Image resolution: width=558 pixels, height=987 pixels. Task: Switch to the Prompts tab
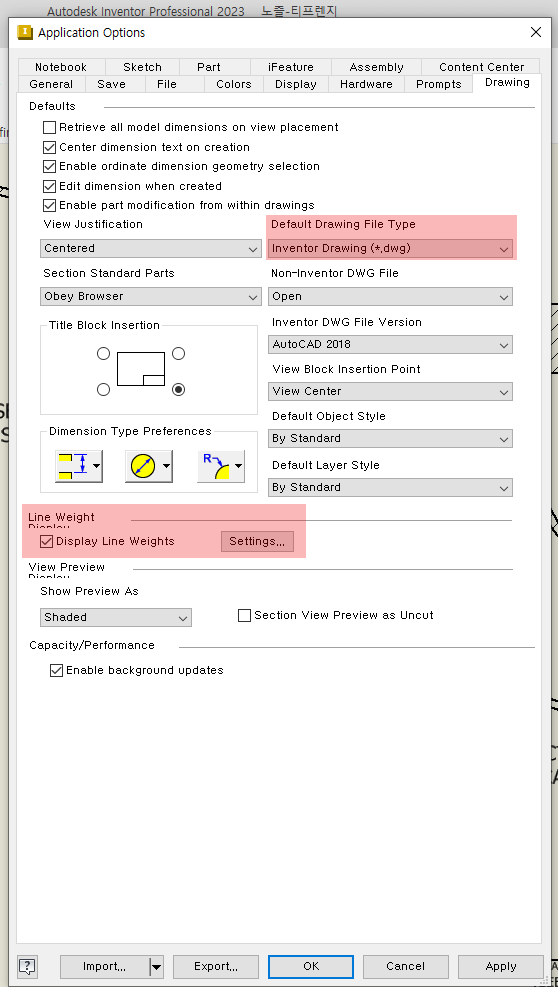(439, 84)
